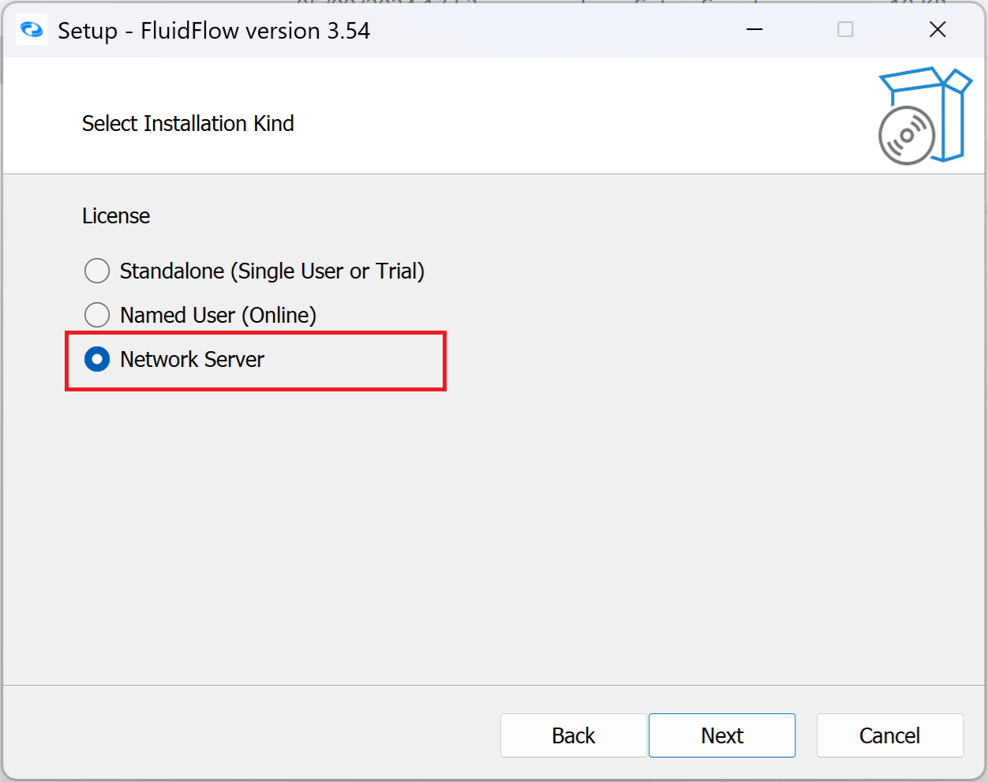Viewport: 988px width, 782px height.
Task: Click the FluidFlow logo in the title bar
Action: 28,29
